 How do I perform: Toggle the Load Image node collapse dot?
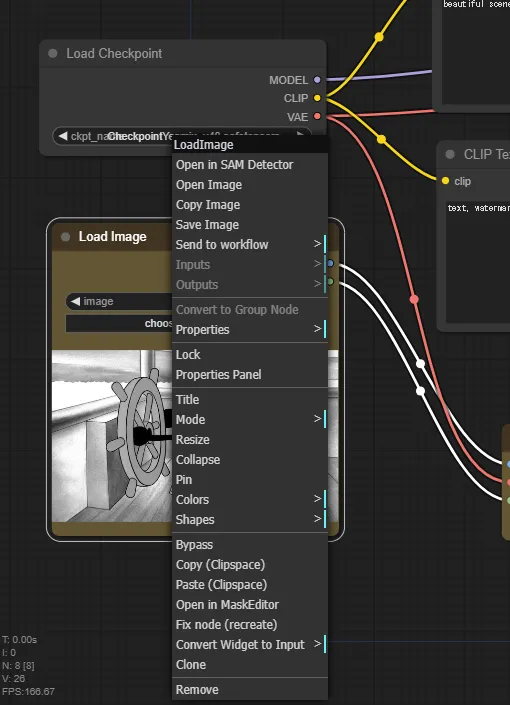click(66, 237)
